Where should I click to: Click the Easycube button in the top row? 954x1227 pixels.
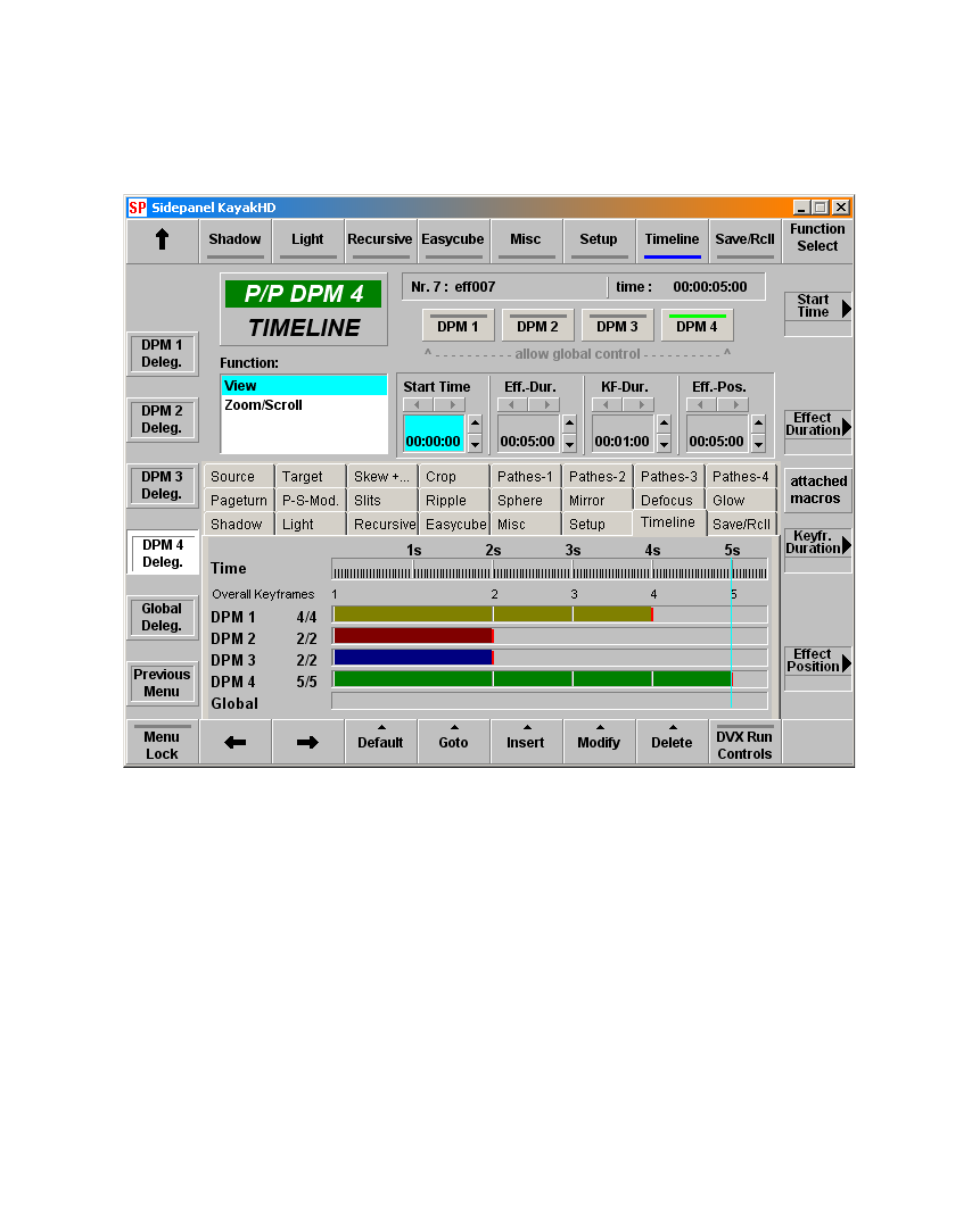click(454, 240)
